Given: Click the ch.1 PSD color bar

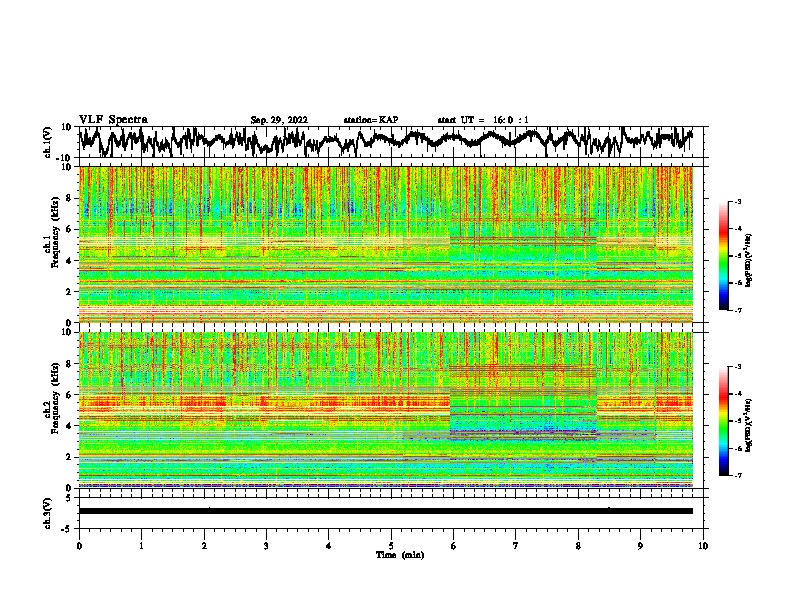Looking at the screenshot, I should click(x=723, y=256).
